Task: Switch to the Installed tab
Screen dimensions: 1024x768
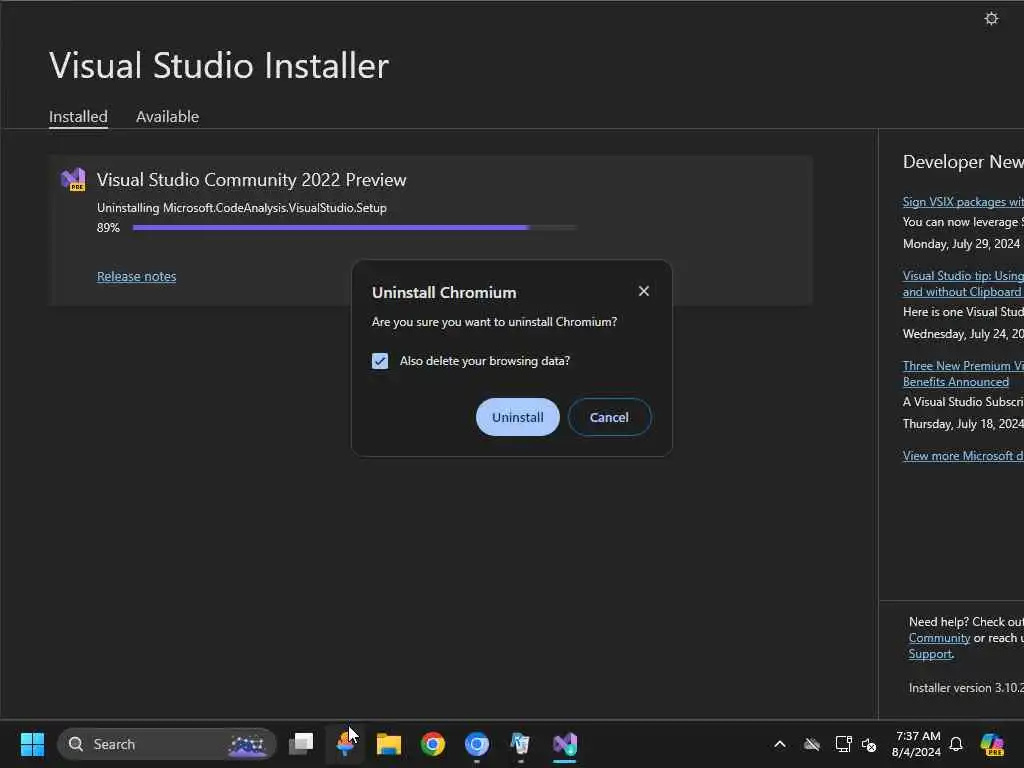Action: (x=78, y=117)
